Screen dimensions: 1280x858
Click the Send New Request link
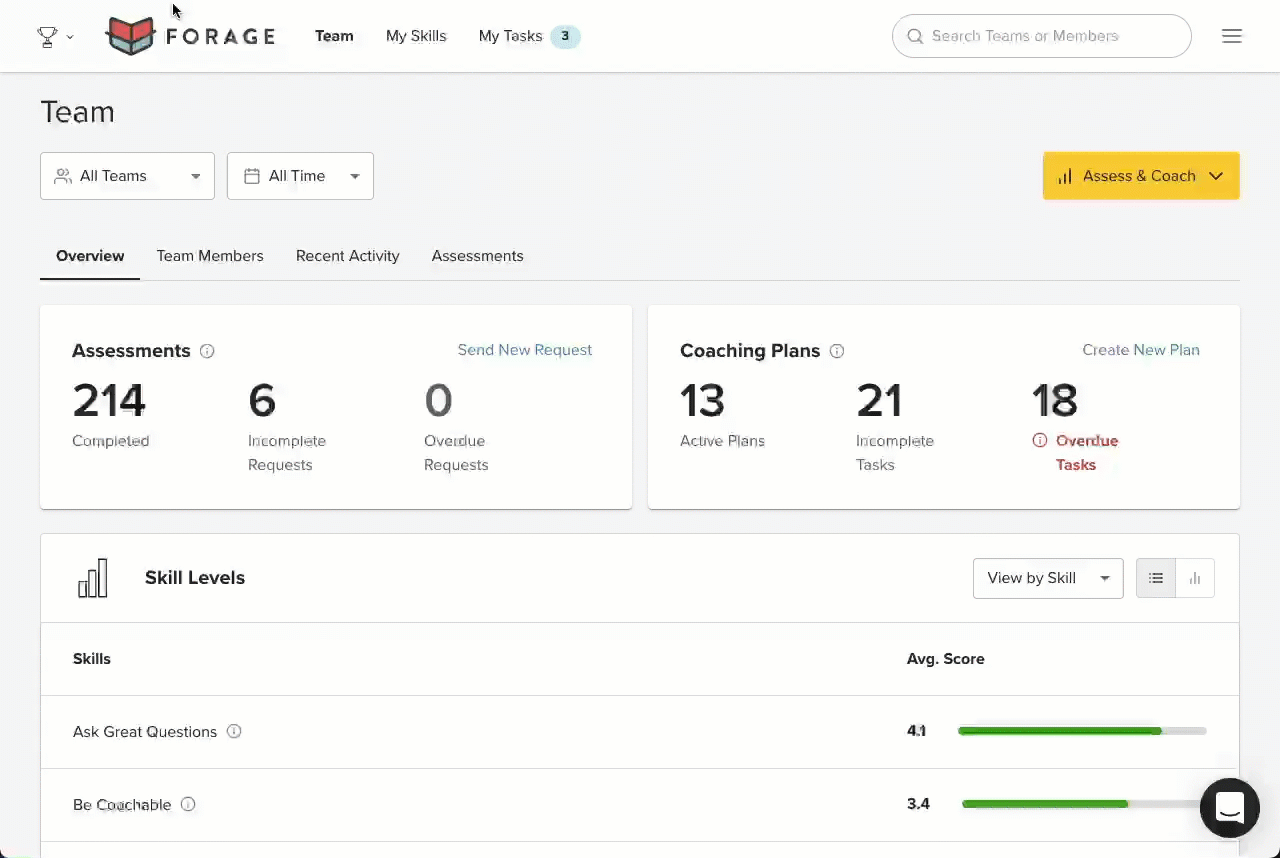pos(525,350)
